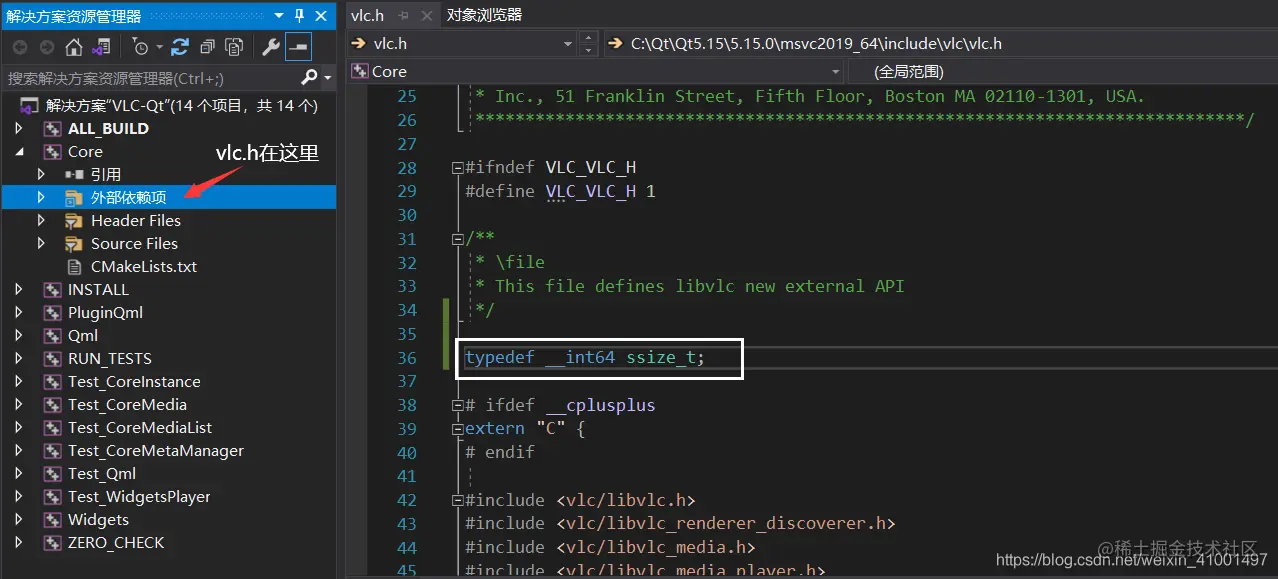Open search options dropdown arrow

tap(328, 78)
